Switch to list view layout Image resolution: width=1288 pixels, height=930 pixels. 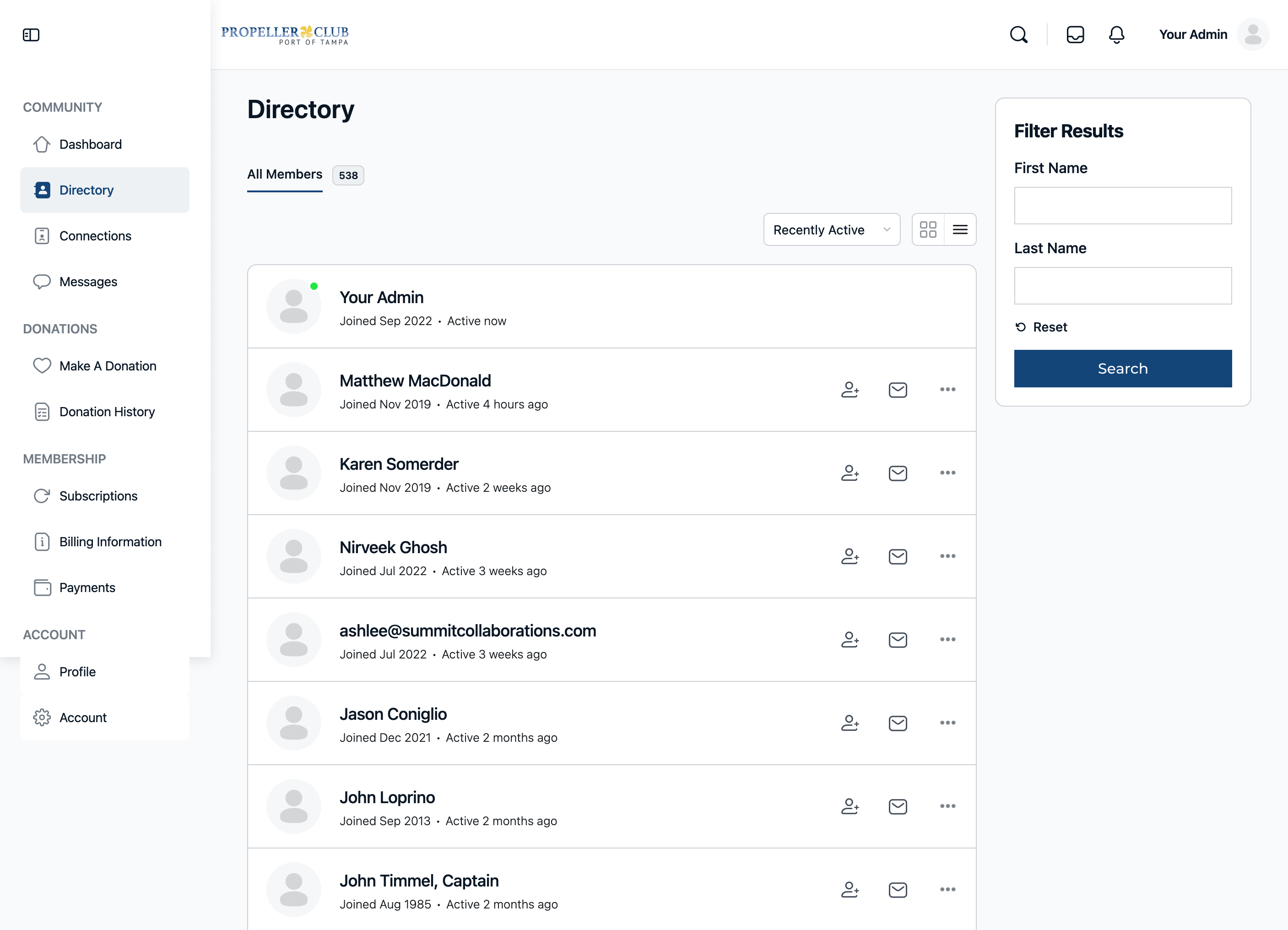point(960,229)
